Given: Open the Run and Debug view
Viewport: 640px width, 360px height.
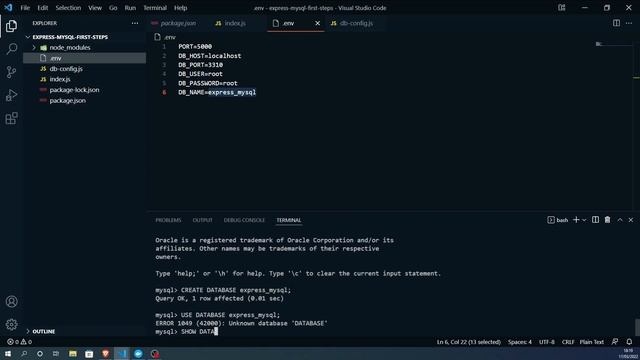Looking at the screenshot, I should coord(11,95).
